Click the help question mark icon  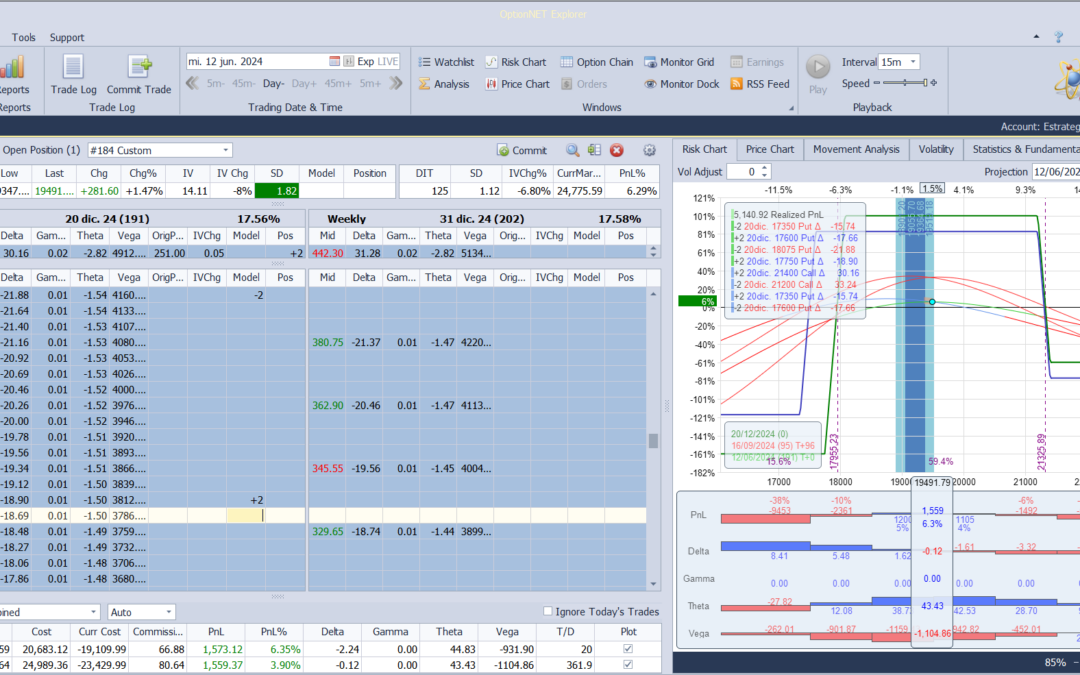click(1059, 37)
